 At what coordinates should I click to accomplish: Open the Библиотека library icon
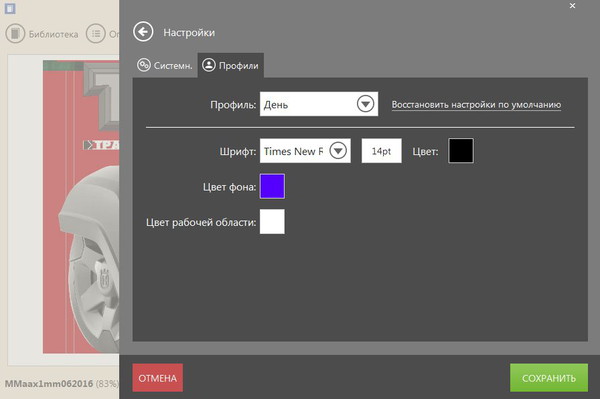pyautogui.click(x=15, y=34)
